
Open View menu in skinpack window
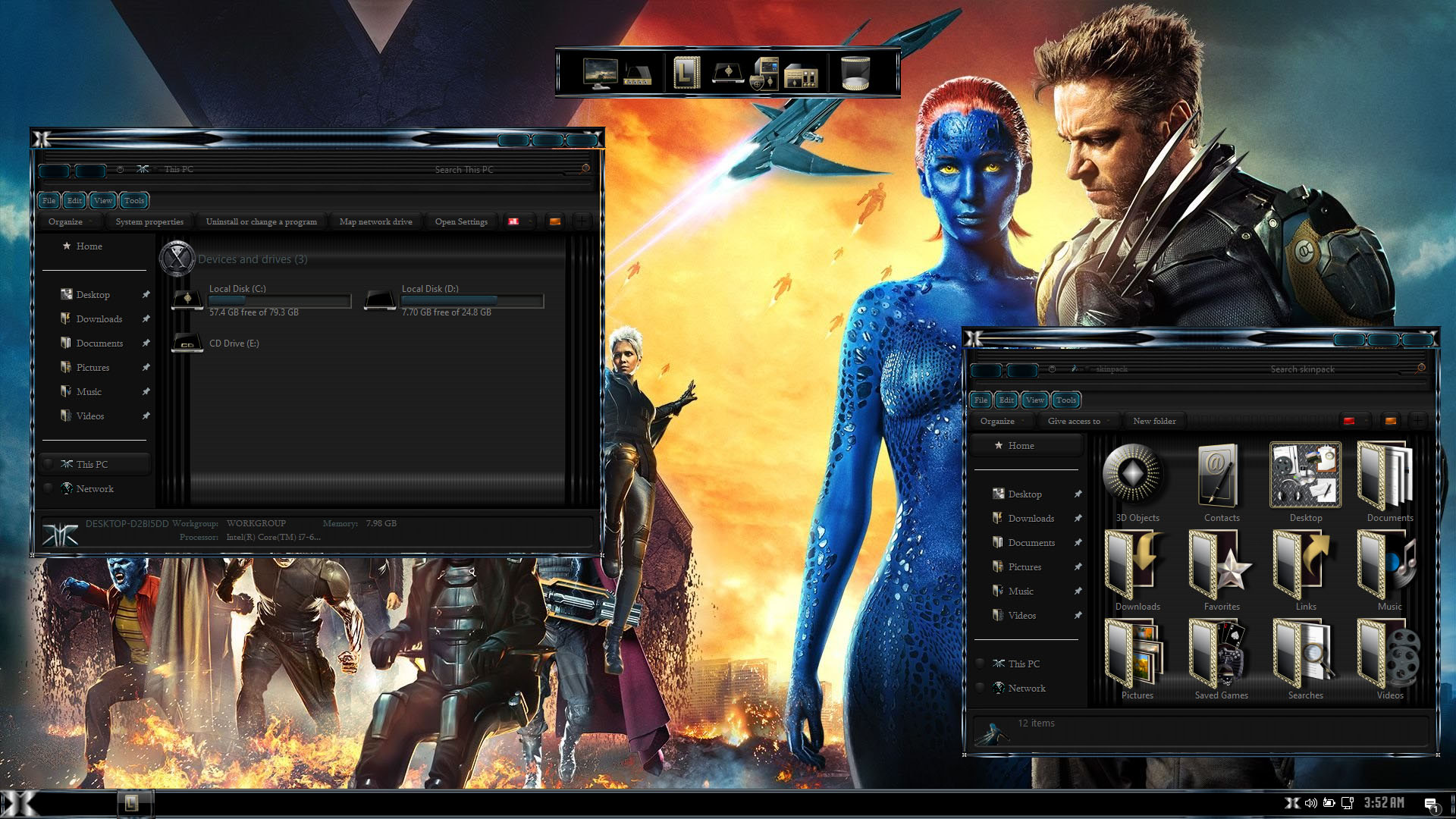coord(1034,400)
